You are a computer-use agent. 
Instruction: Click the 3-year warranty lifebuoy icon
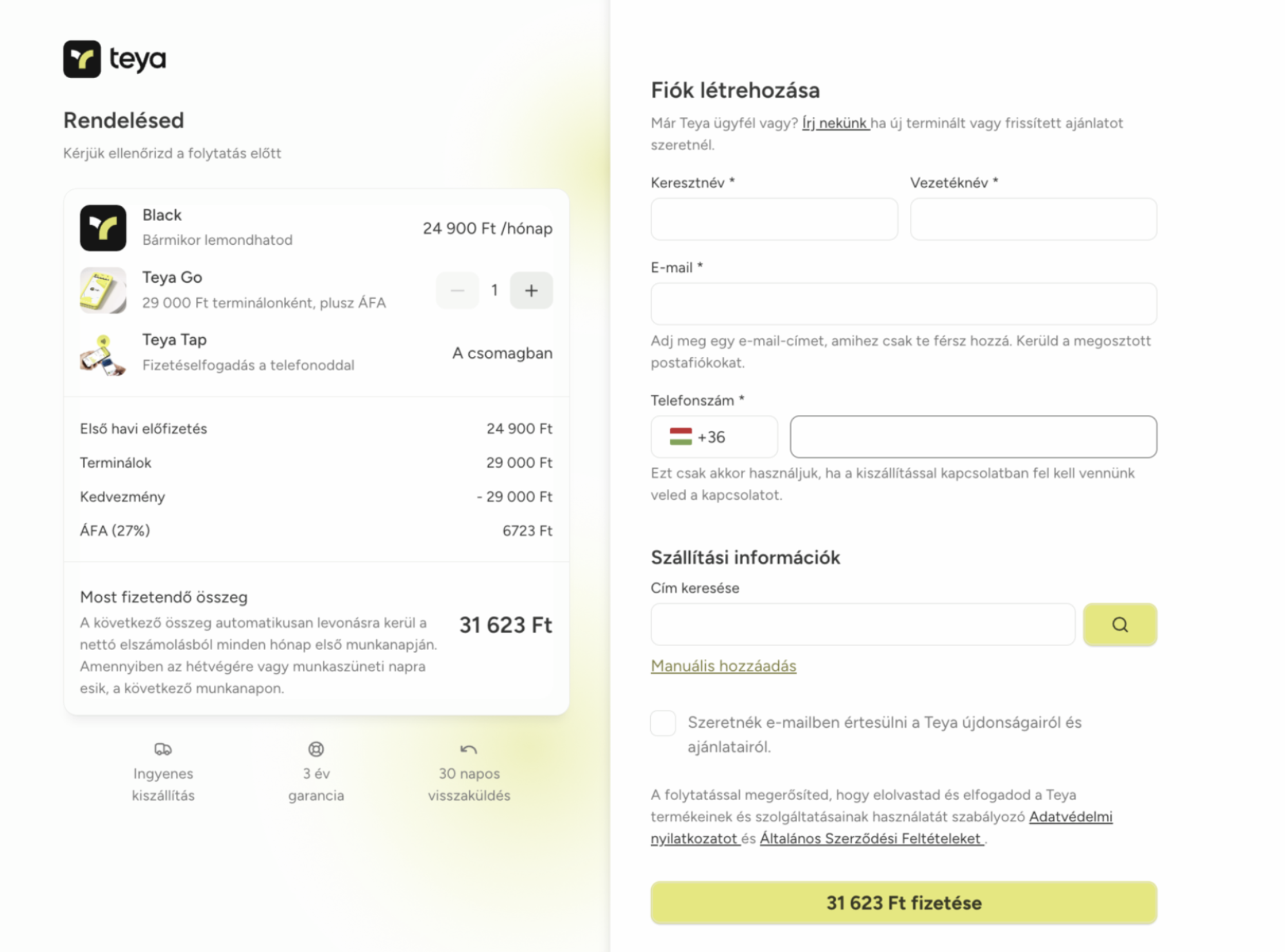click(316, 749)
